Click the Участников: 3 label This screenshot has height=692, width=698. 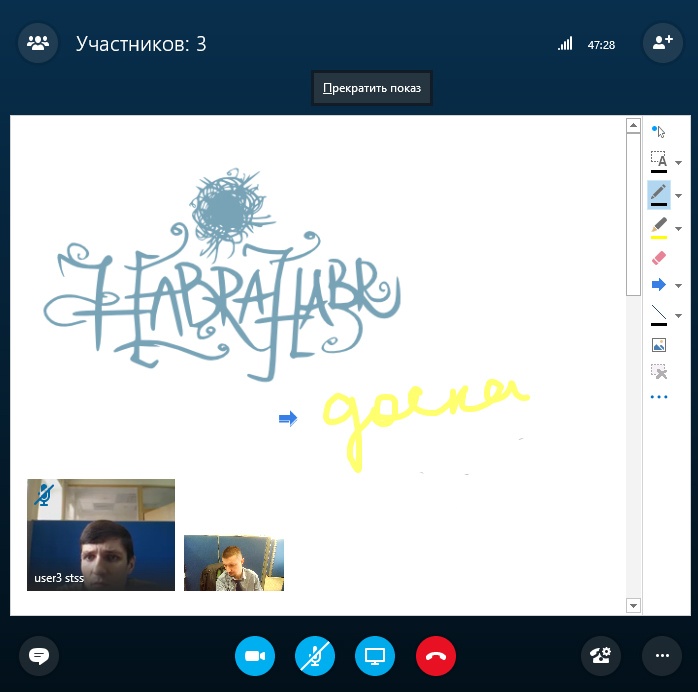141,44
